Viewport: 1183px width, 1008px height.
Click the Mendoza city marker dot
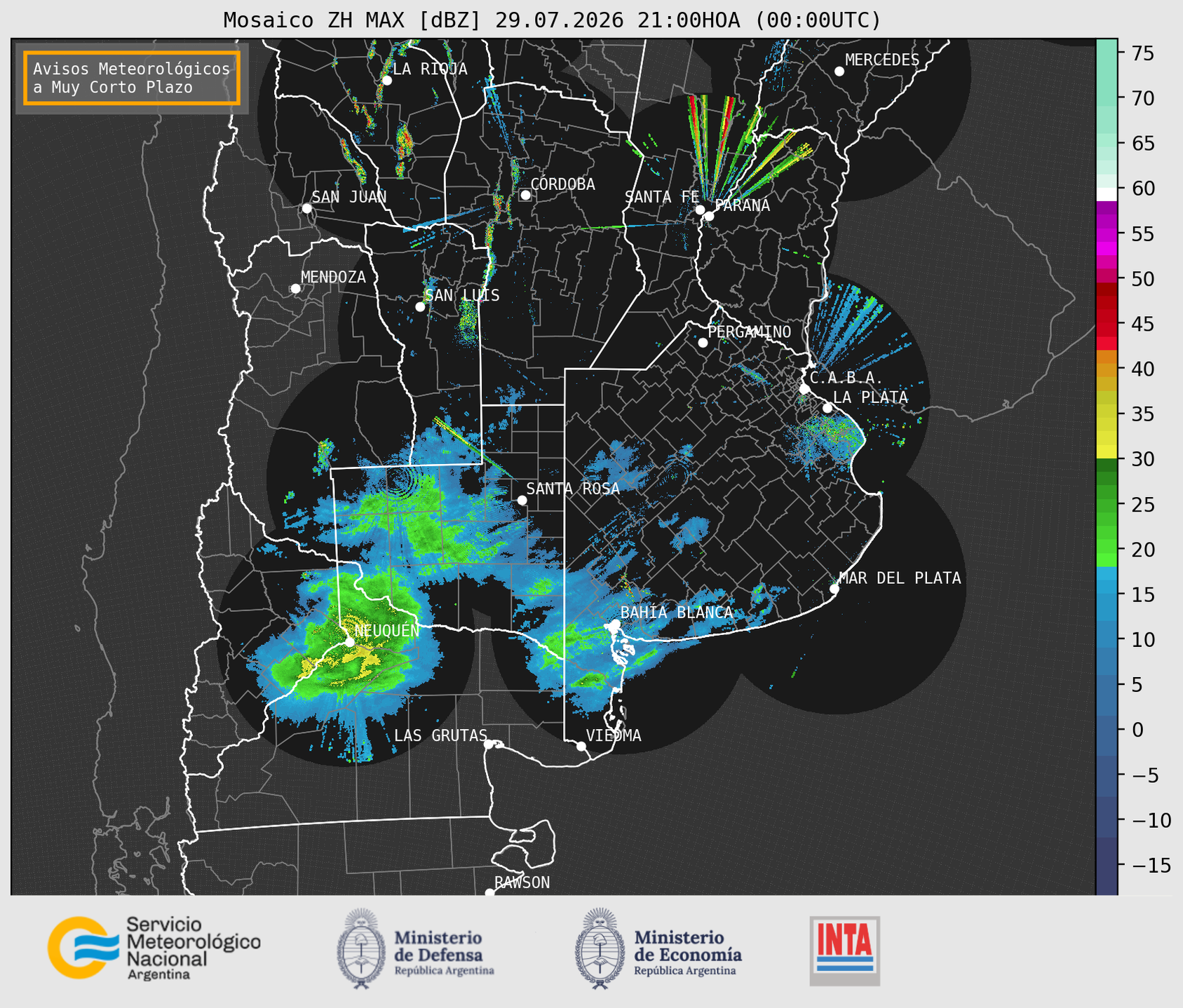coord(295,289)
